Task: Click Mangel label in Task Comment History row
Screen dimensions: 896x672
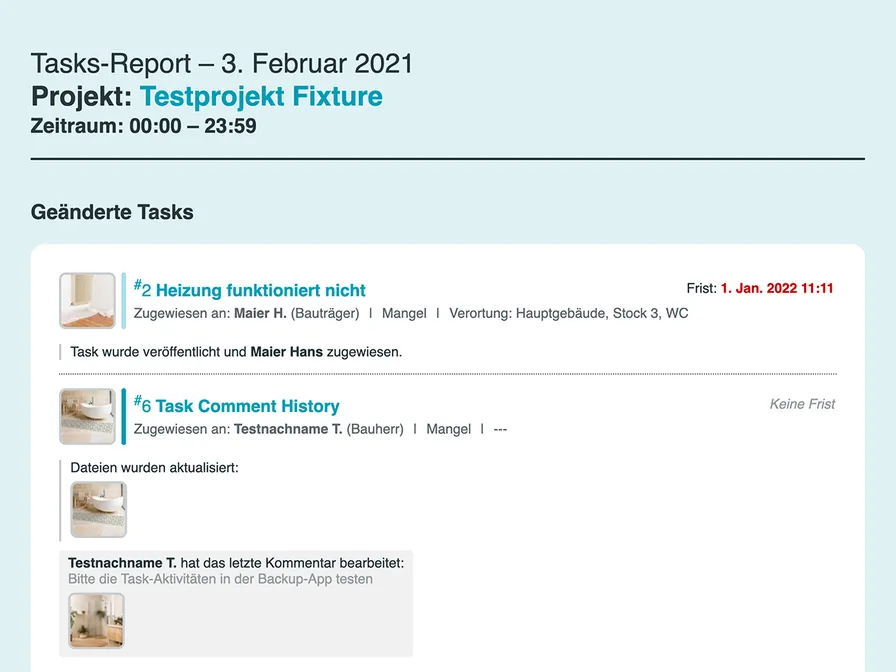Action: 449,429
